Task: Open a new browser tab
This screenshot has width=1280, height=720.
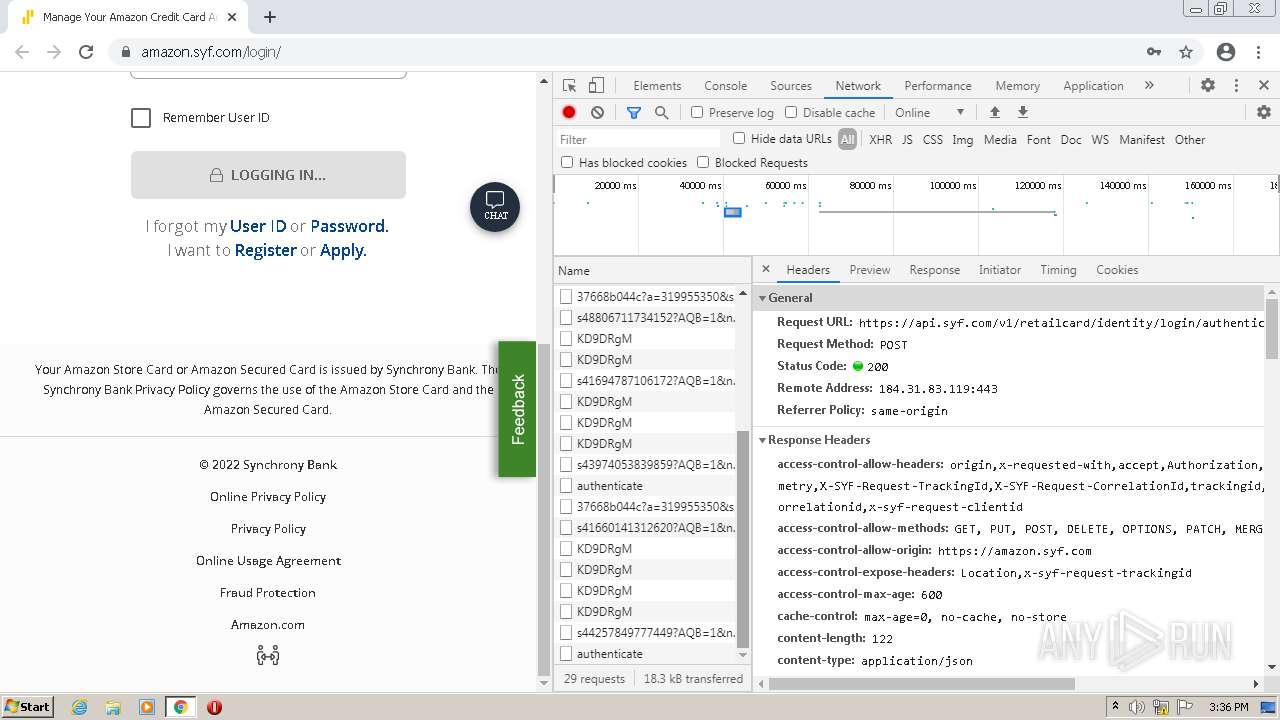Action: coord(270,17)
